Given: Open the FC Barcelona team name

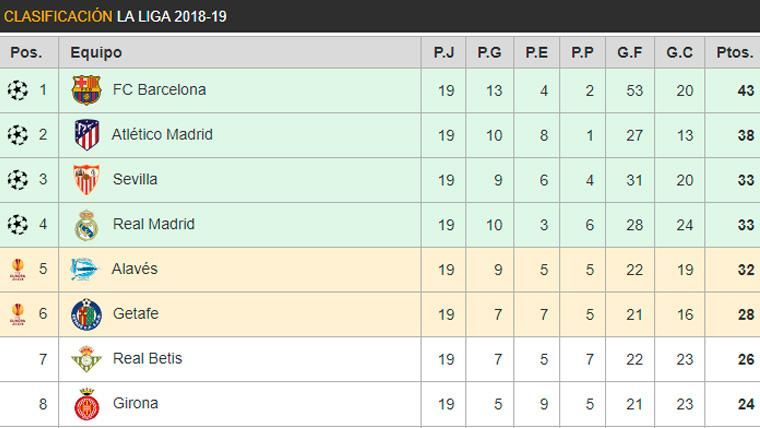Looking at the screenshot, I should click(159, 90).
